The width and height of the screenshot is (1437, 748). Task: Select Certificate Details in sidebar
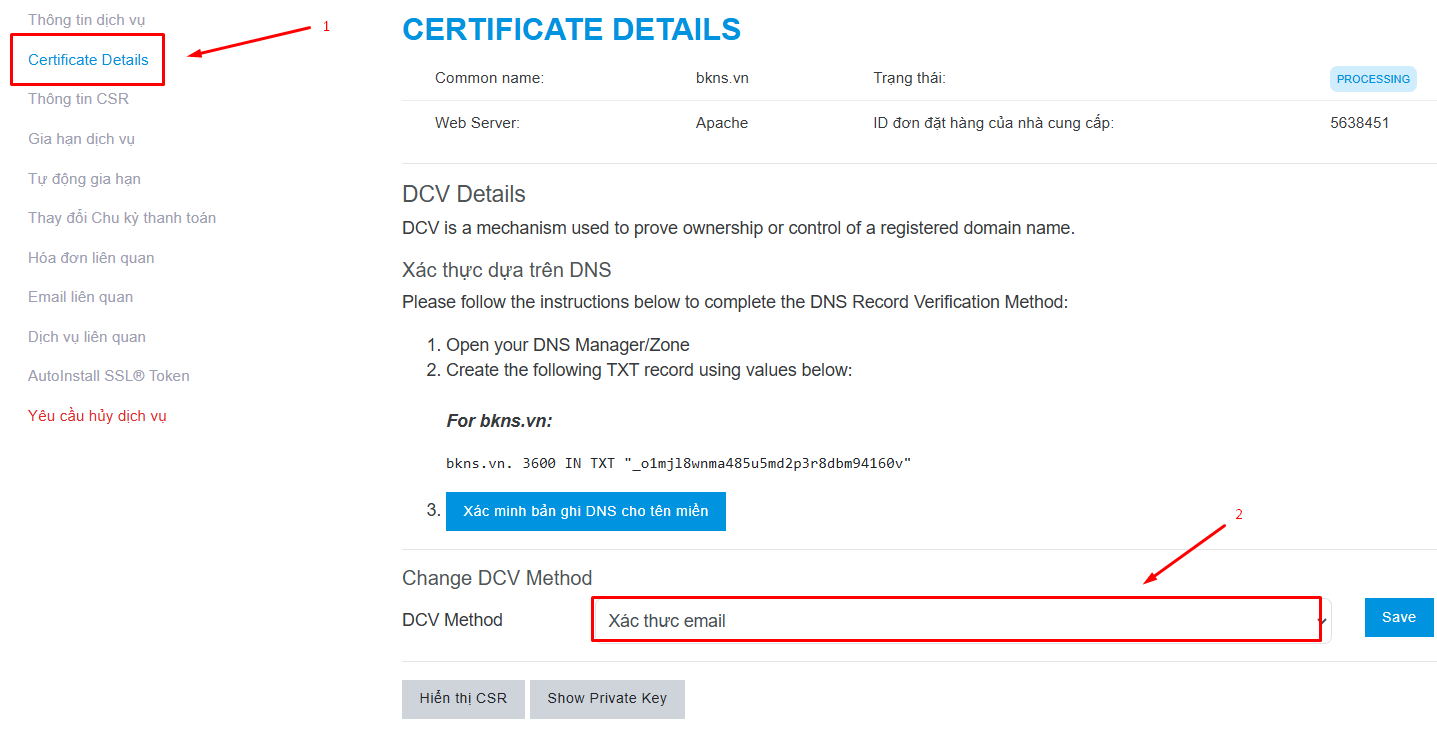88,60
